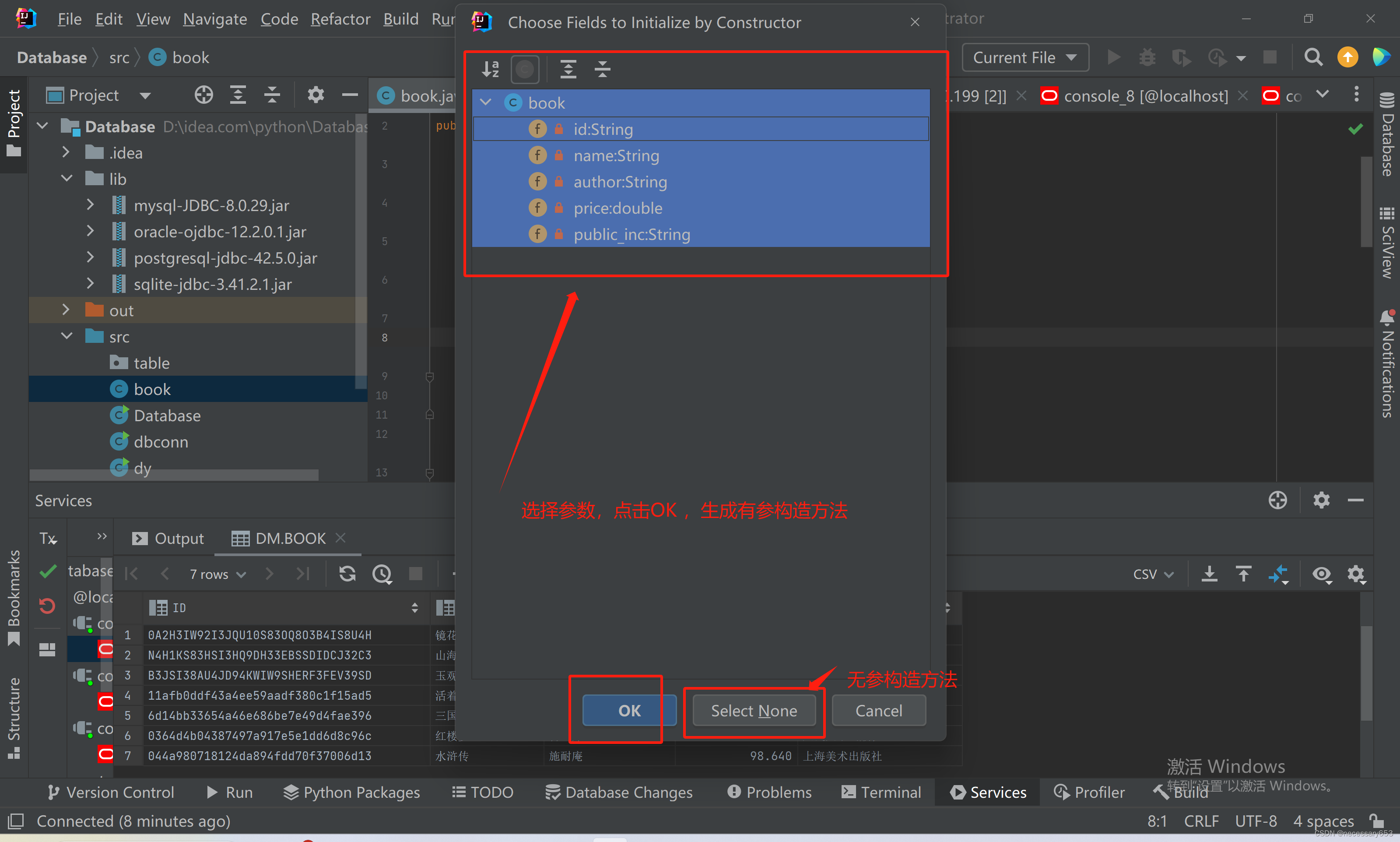
Task: Toggle the value preview eye in grid toolbar
Action: click(1322, 575)
